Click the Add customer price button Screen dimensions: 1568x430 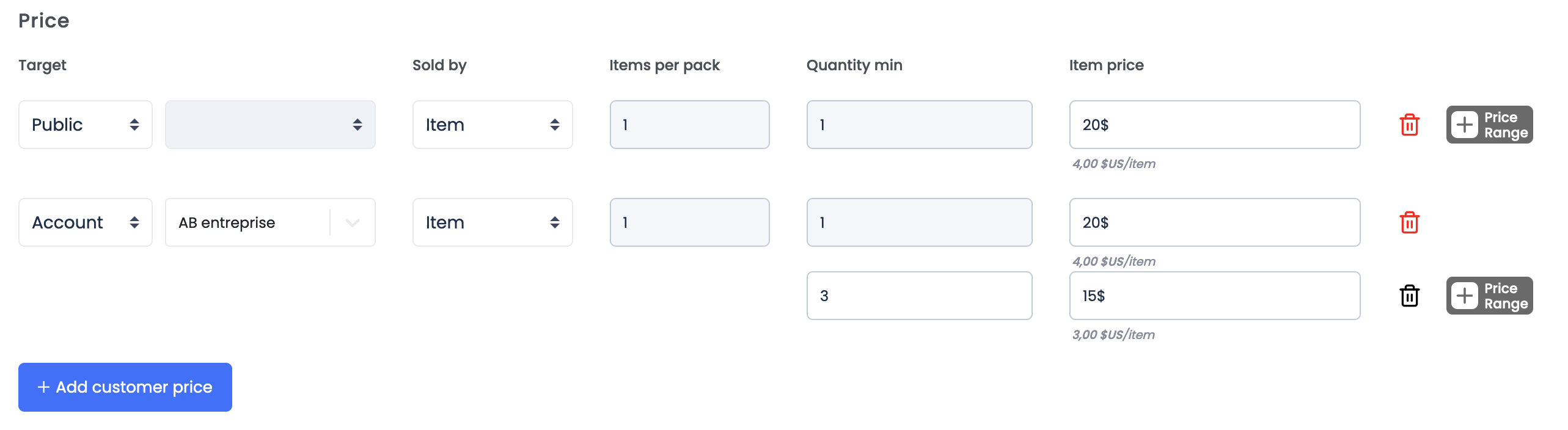[x=125, y=387]
